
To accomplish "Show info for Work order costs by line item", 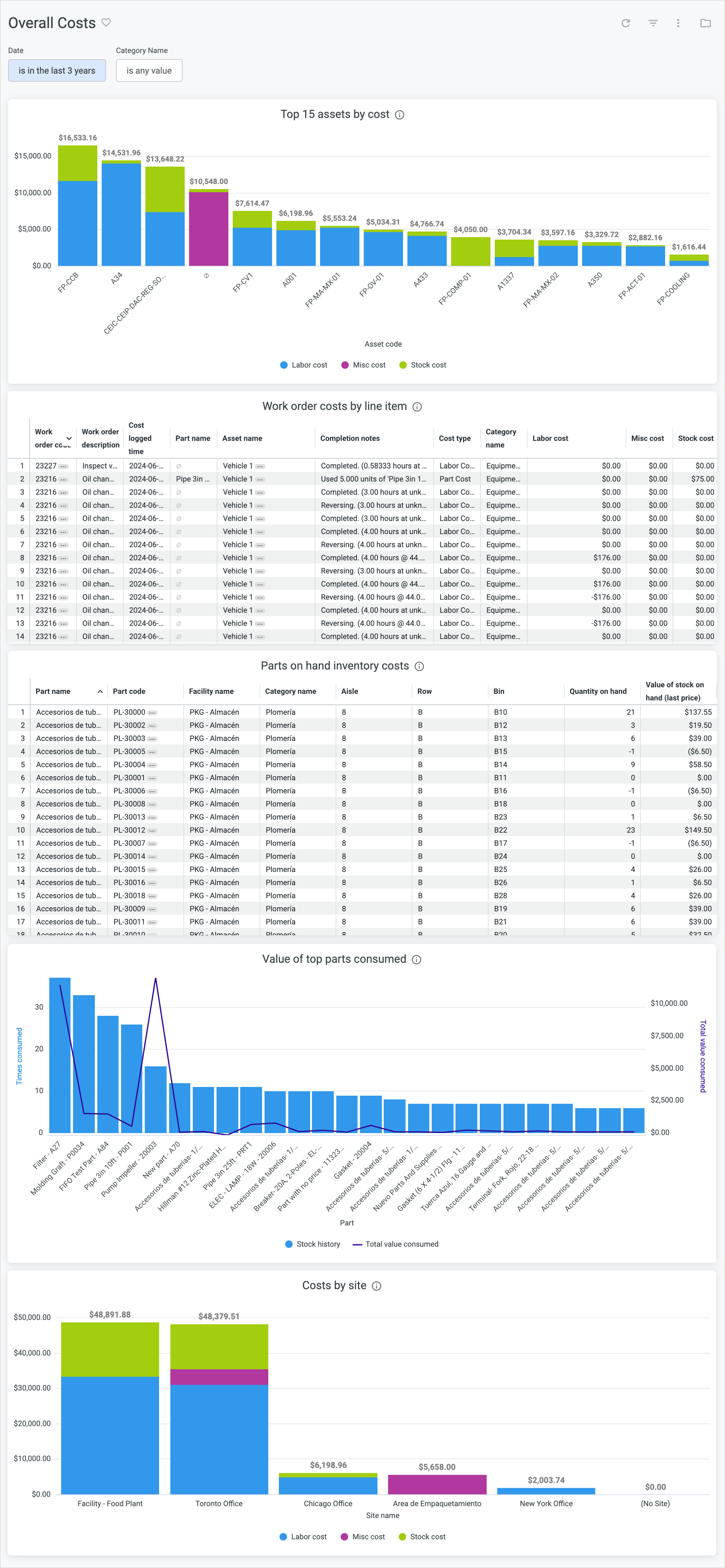I will coord(417,407).
